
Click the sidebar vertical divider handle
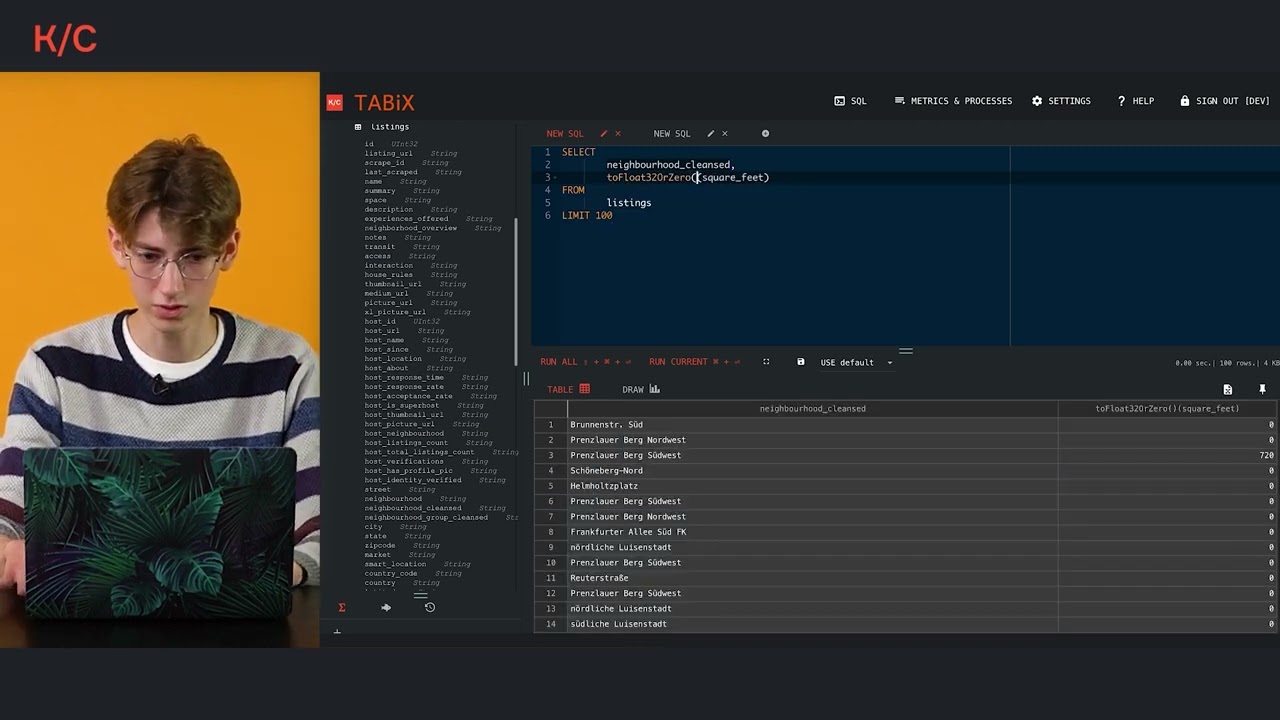tap(526, 379)
